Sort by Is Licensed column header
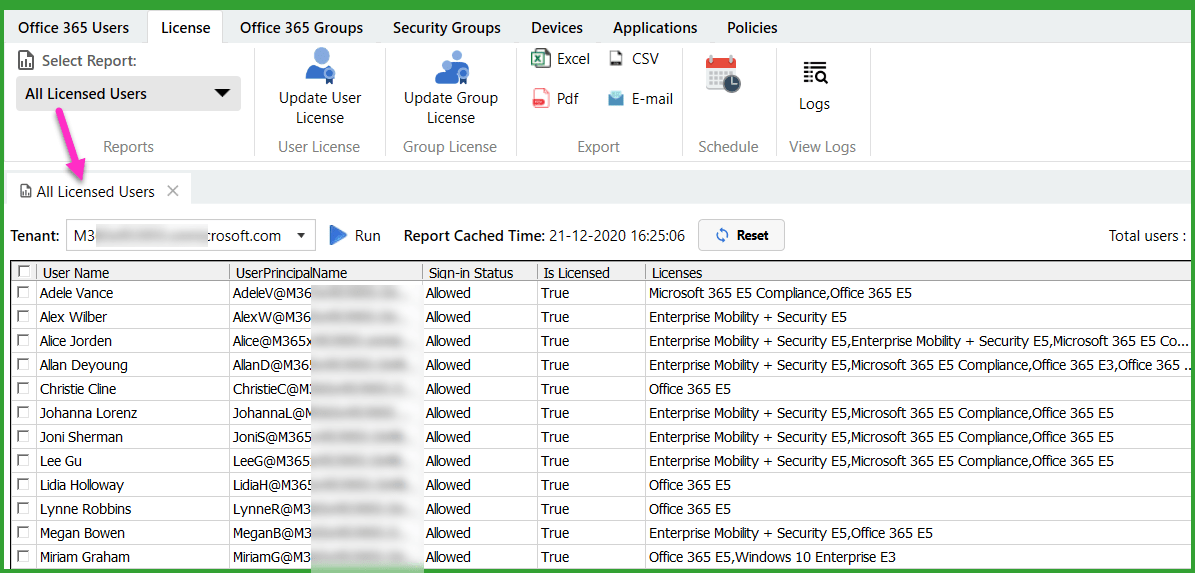The image size is (1195, 573). (x=591, y=272)
